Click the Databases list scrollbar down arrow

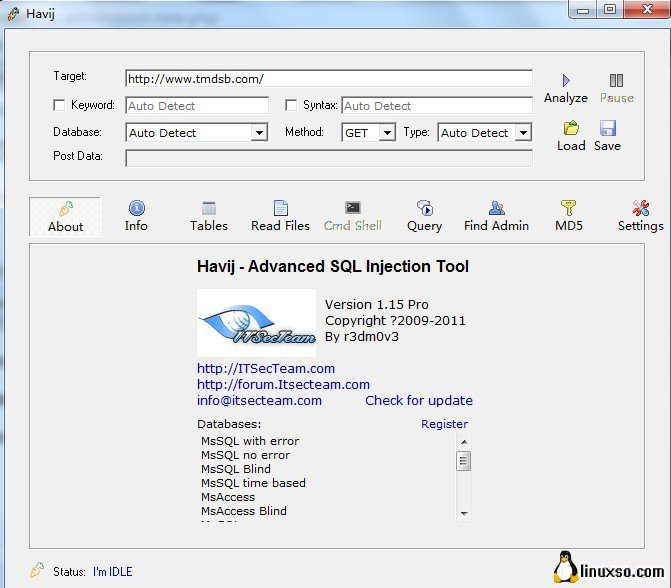point(464,513)
